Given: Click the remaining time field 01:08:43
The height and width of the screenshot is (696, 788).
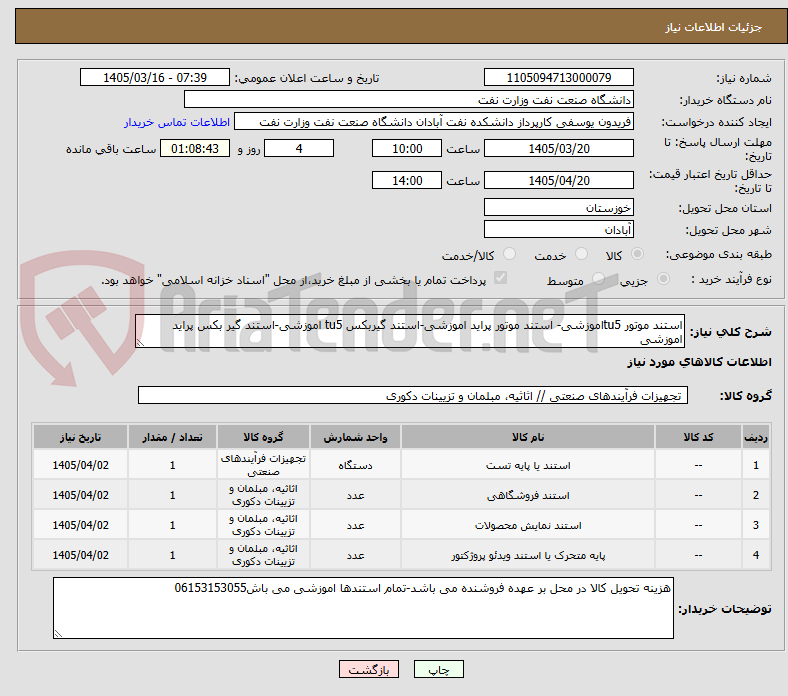Looking at the screenshot, I should coord(195,149).
